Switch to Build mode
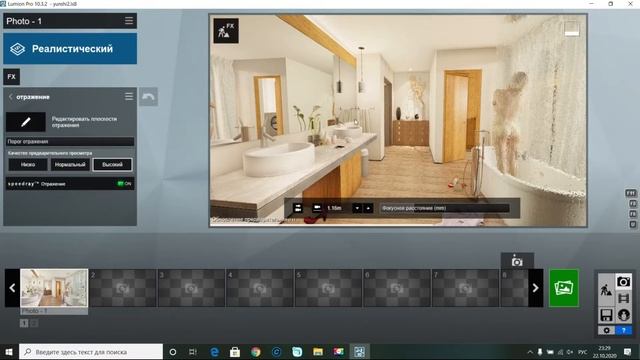Viewport: 640px width, 360px height. click(x=606, y=290)
